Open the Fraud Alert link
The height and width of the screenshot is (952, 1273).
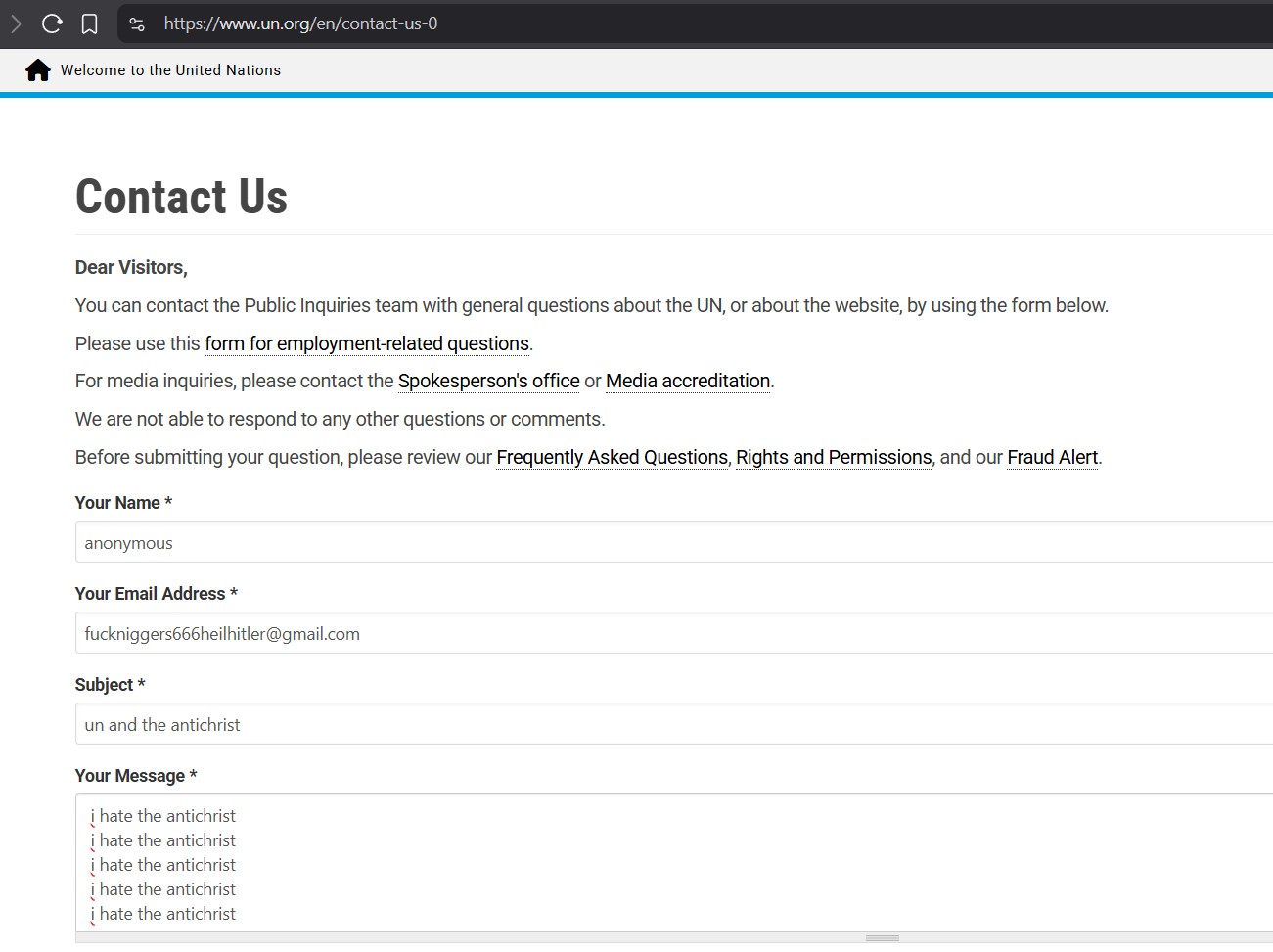point(1053,457)
